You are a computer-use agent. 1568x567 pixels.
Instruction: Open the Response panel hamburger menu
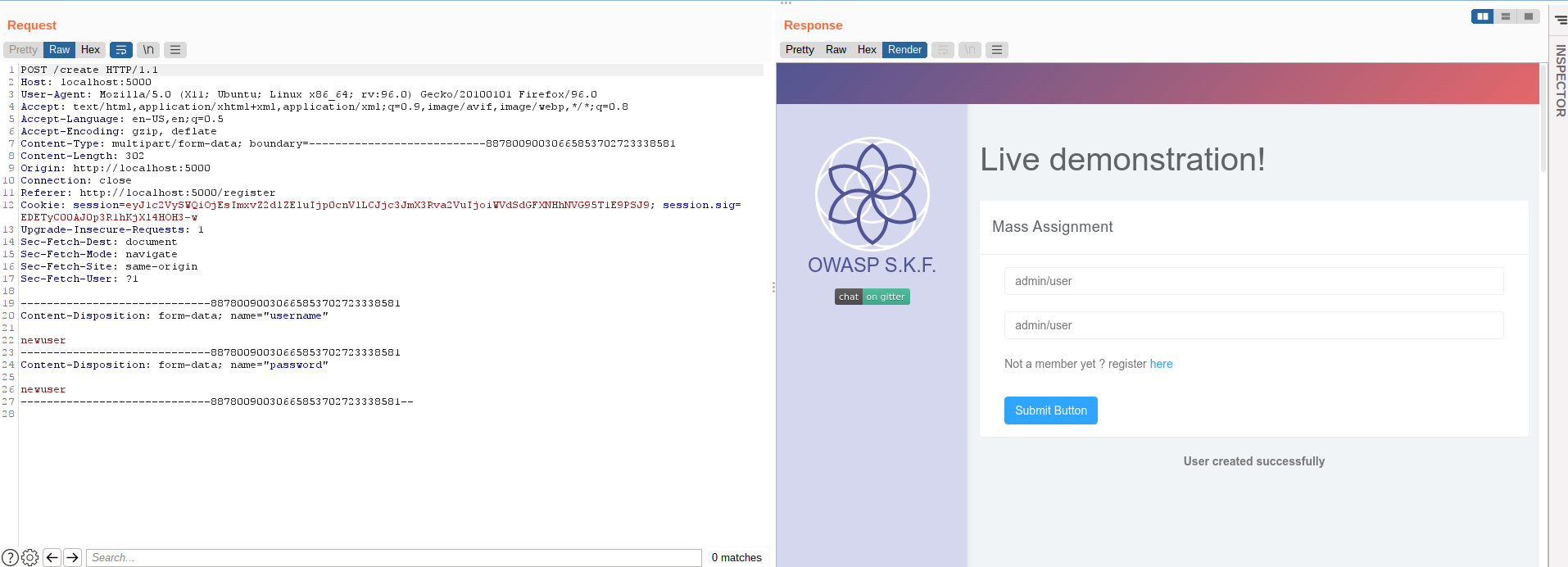[997, 50]
